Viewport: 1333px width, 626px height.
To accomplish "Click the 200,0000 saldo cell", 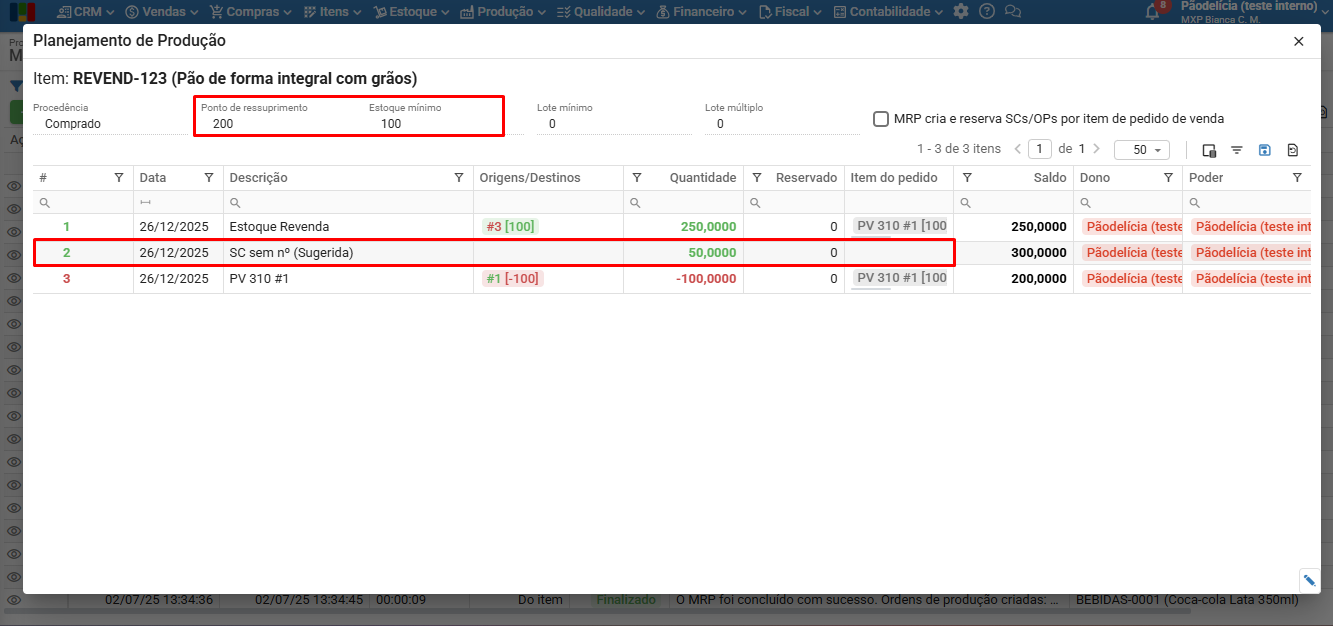I will 1013,279.
